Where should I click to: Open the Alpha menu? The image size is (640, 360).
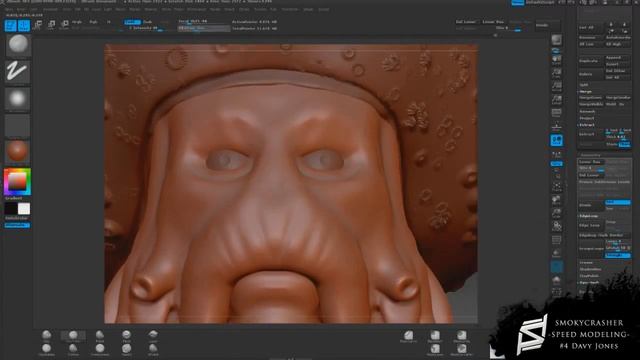[x=9, y=9]
